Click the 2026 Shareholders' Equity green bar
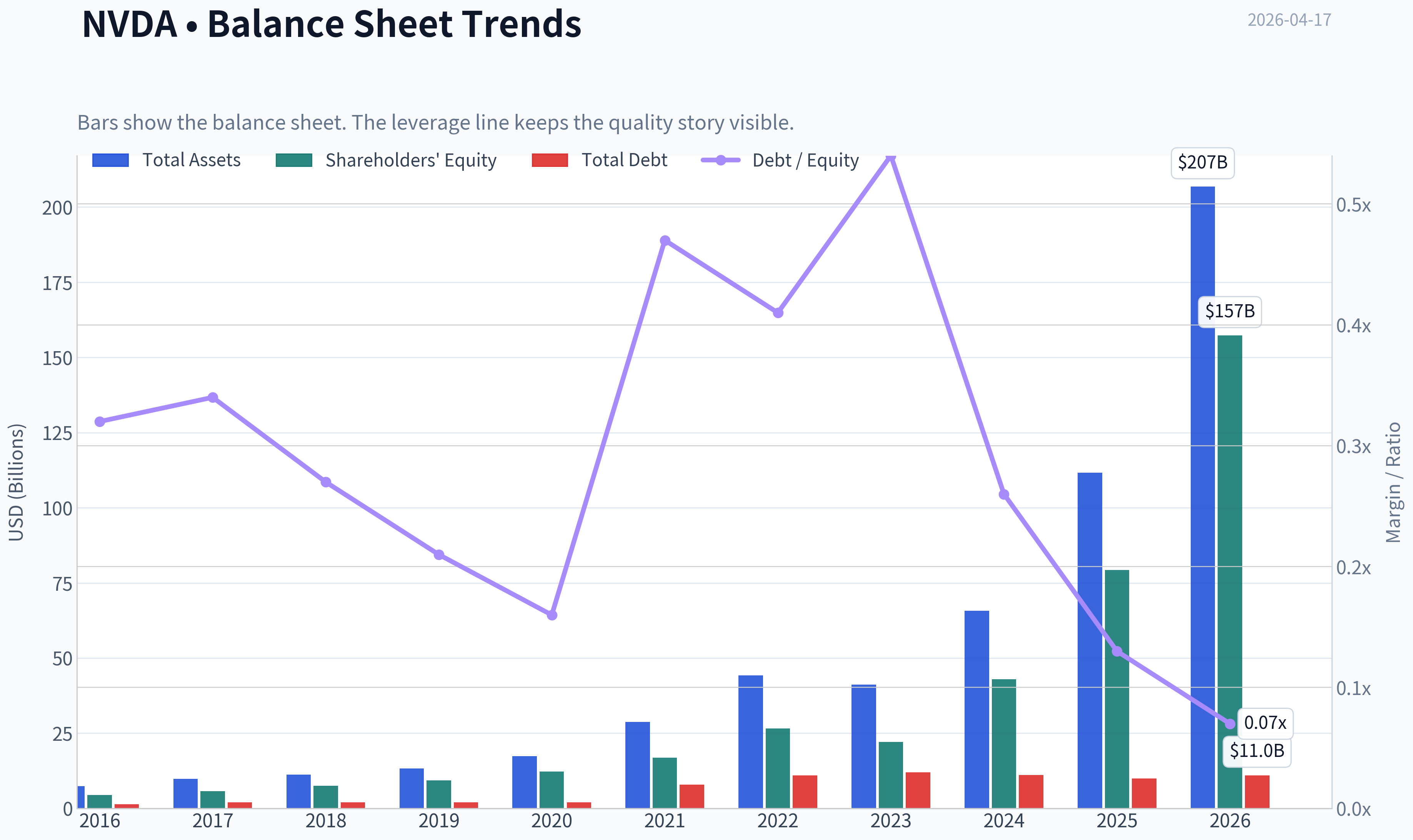 point(1230,572)
